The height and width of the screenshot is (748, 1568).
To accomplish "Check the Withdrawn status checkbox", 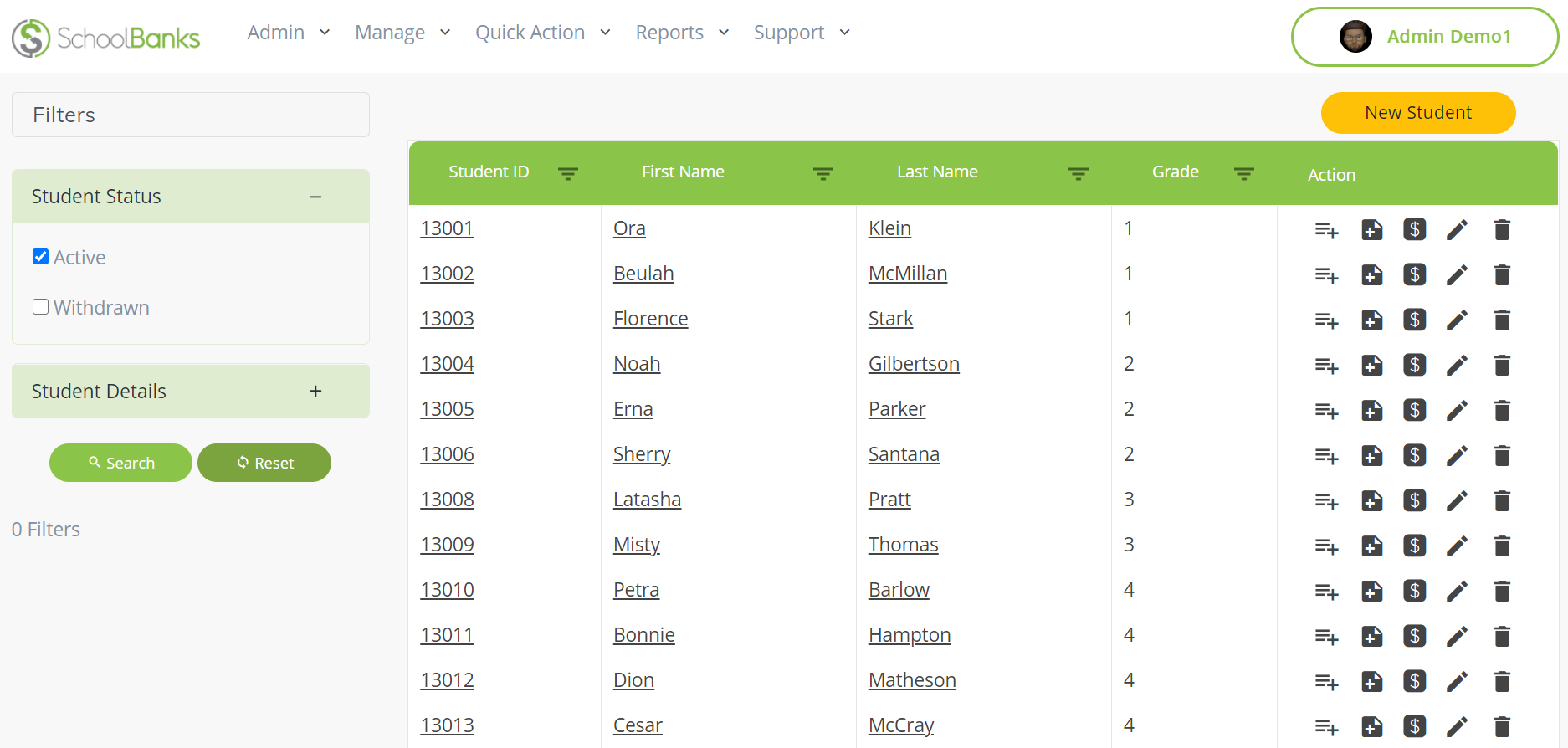I will pos(40,306).
